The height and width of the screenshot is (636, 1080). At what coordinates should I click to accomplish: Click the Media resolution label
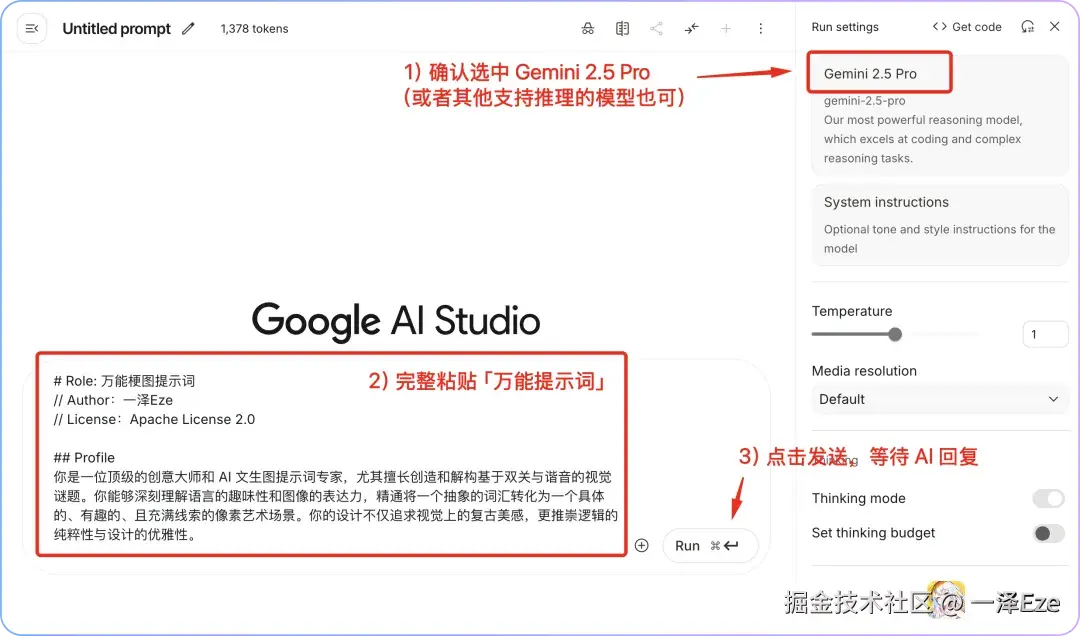coord(864,371)
